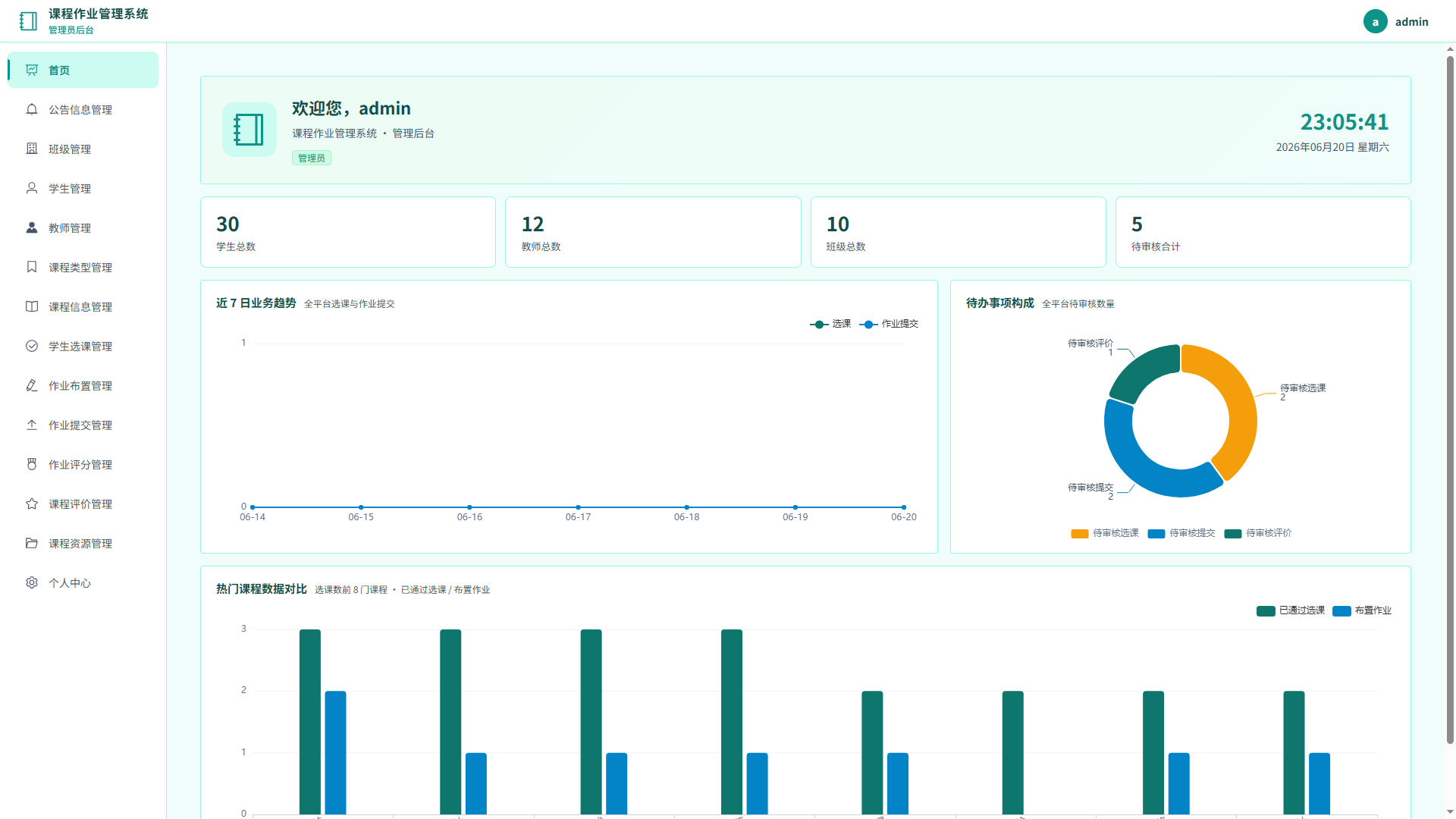Open 作业评分管理 in the sidebar
This screenshot has height=819, width=1456.
coord(83,464)
